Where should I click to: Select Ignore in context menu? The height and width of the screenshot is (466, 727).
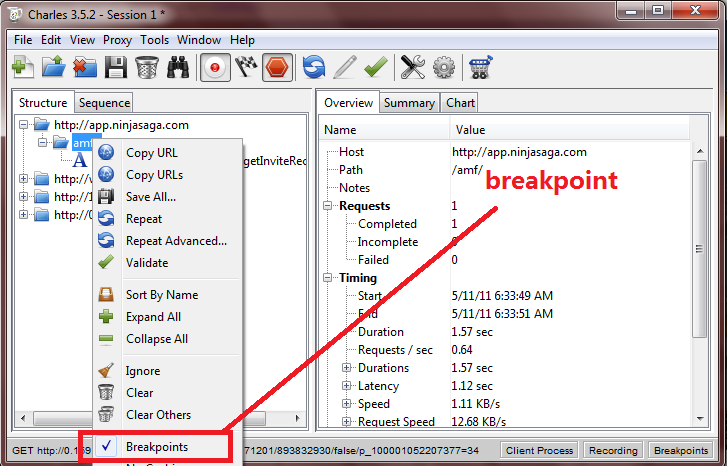(x=167, y=371)
